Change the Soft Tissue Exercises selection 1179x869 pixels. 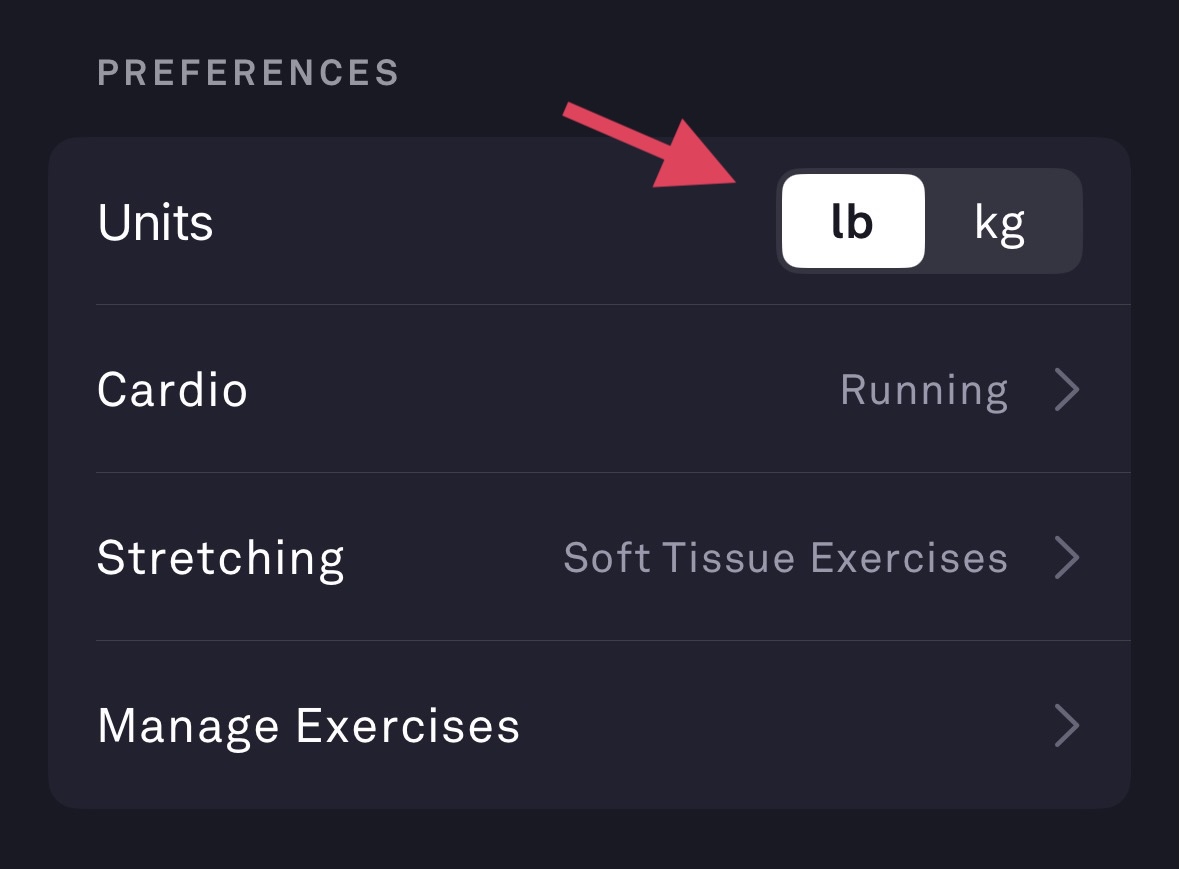(x=785, y=558)
